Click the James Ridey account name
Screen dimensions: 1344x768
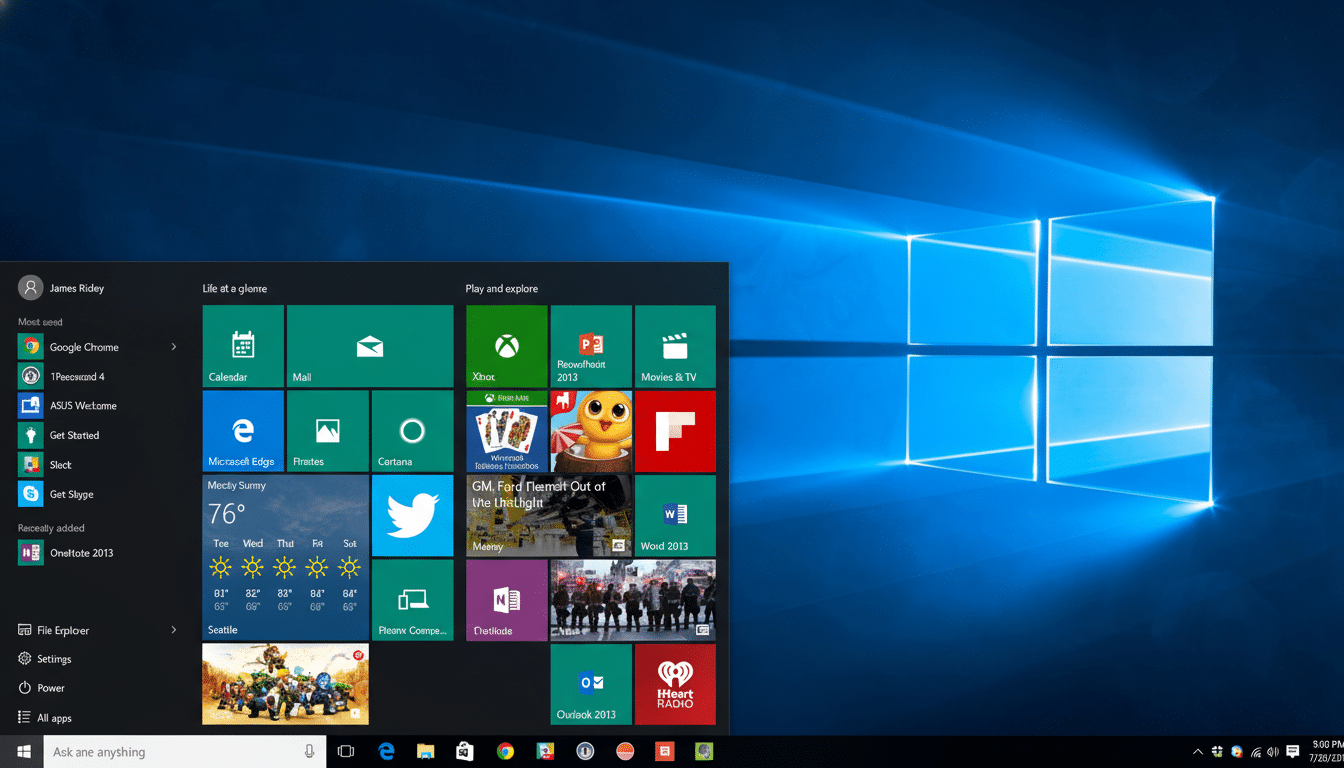point(77,287)
